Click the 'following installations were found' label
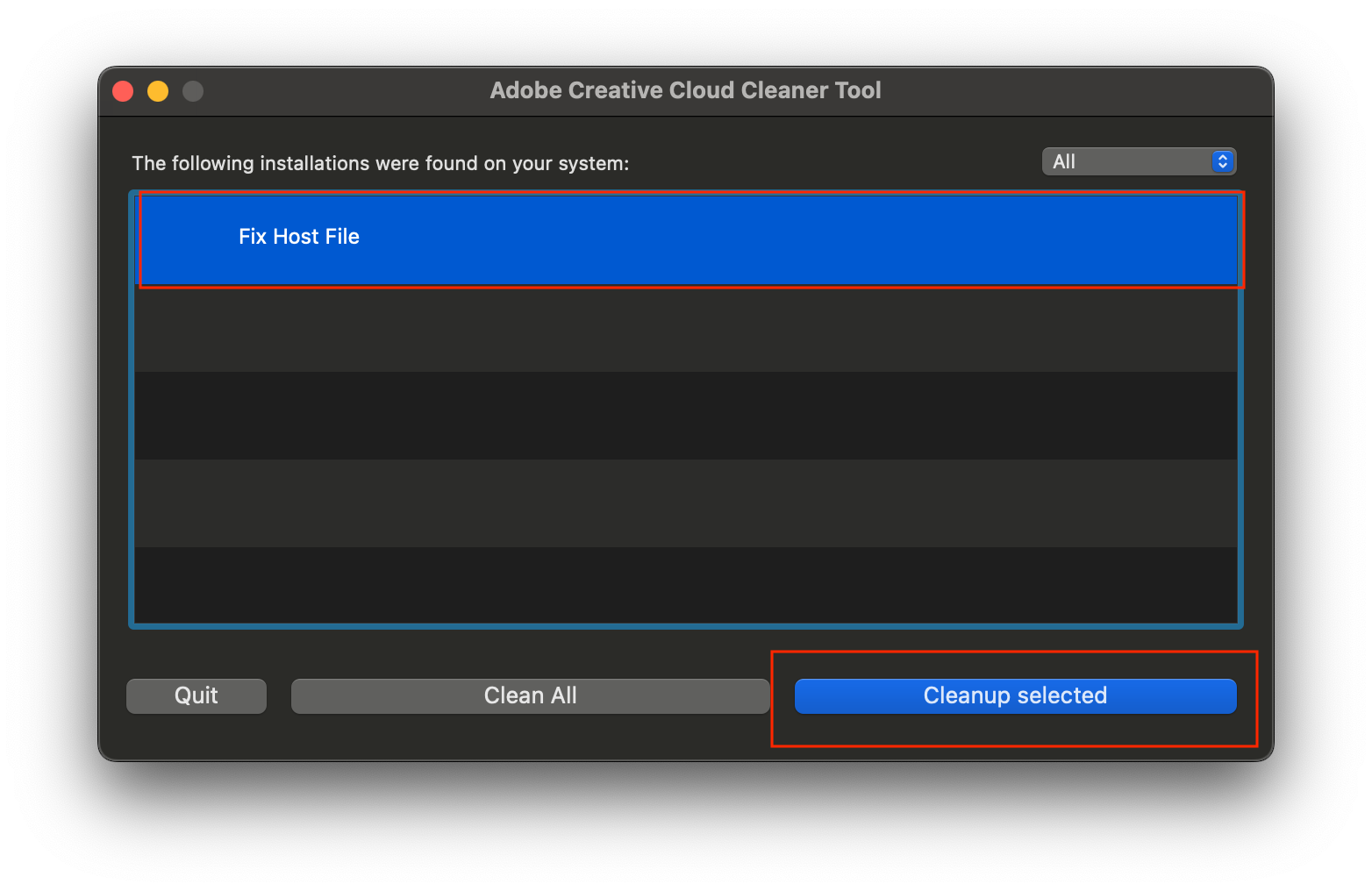1372x891 pixels. coord(380,164)
